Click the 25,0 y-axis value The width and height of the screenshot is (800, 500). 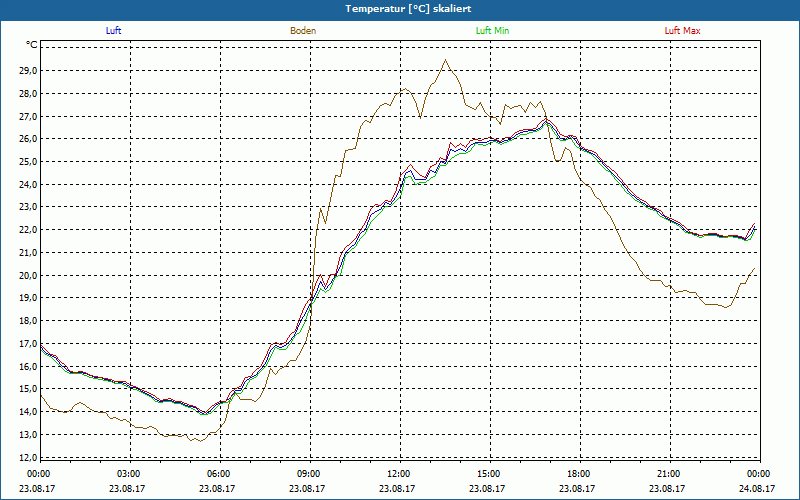click(x=29, y=162)
